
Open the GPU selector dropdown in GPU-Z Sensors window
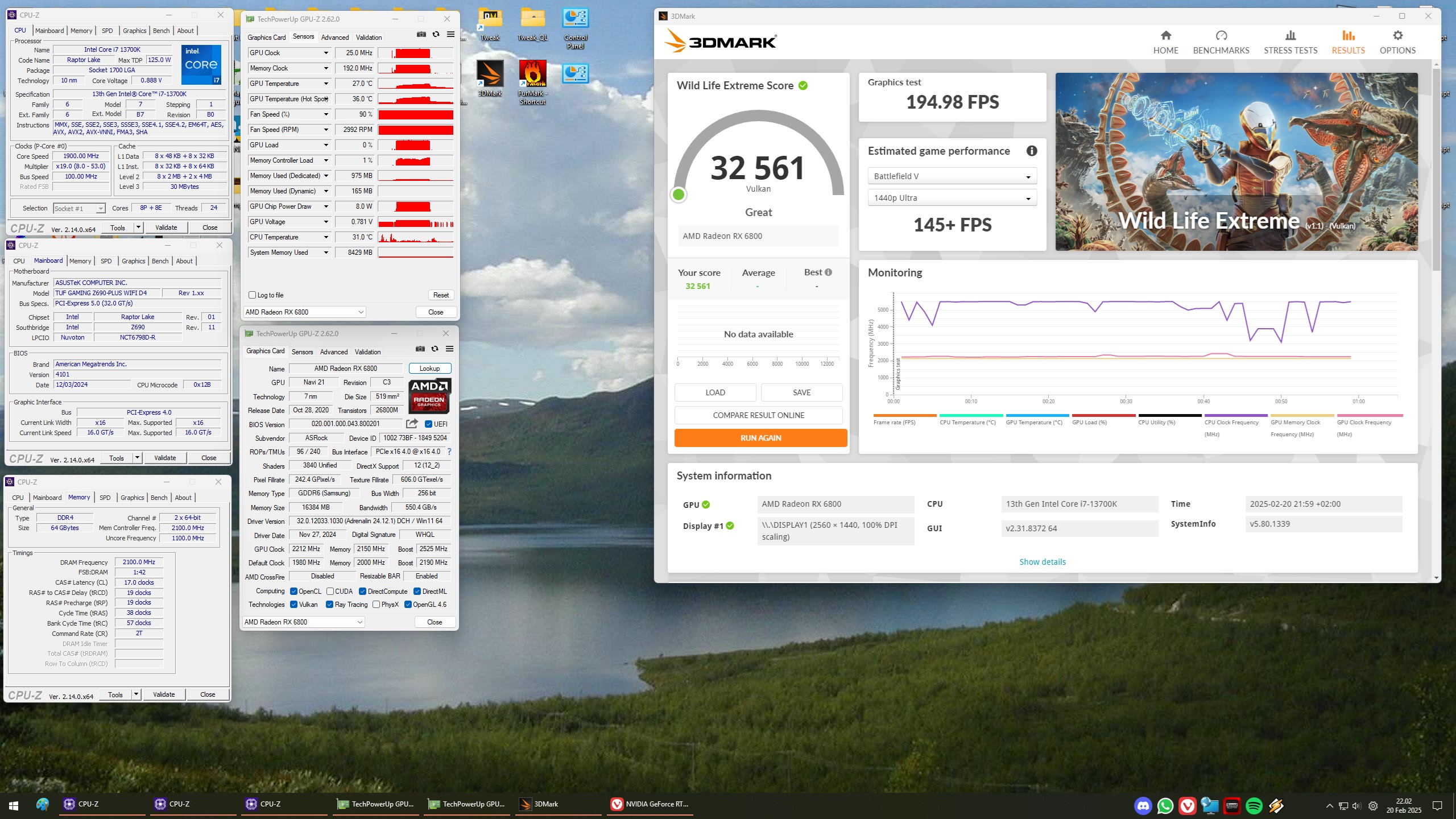[x=304, y=312]
